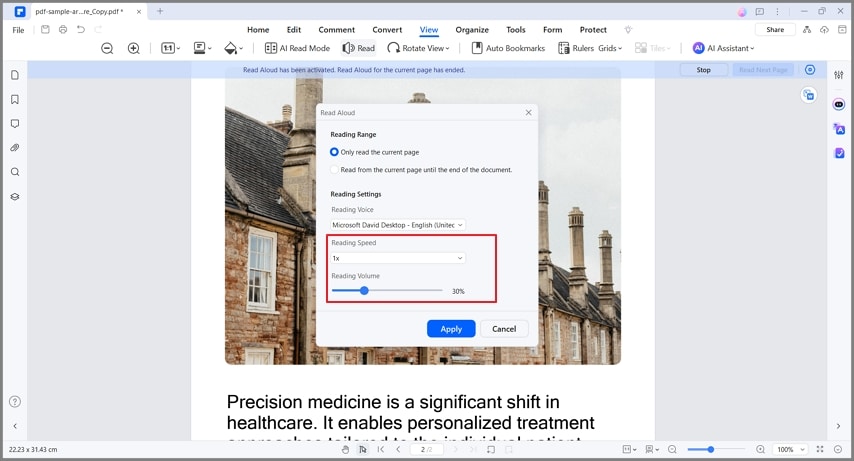Viewport: 854px width, 461px height.
Task: Enable AI Read Mode
Action: pyautogui.click(x=297, y=48)
